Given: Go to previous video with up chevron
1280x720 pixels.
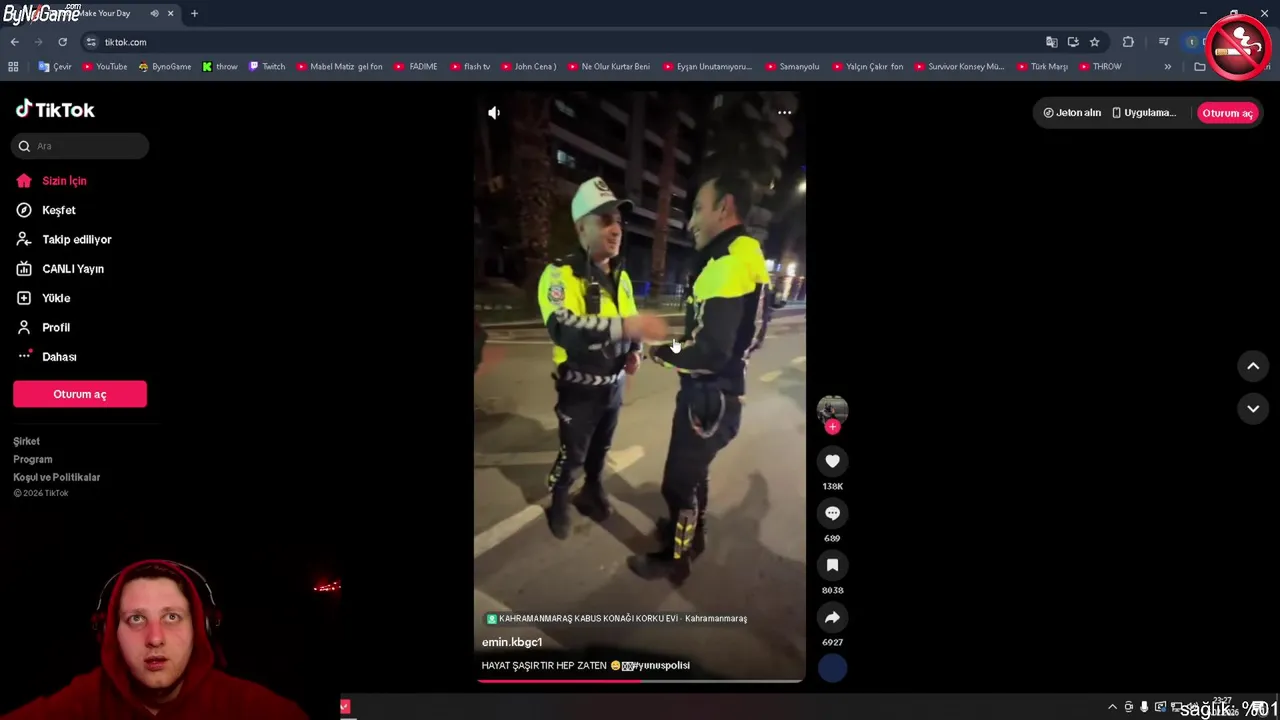Looking at the screenshot, I should tap(1253, 366).
